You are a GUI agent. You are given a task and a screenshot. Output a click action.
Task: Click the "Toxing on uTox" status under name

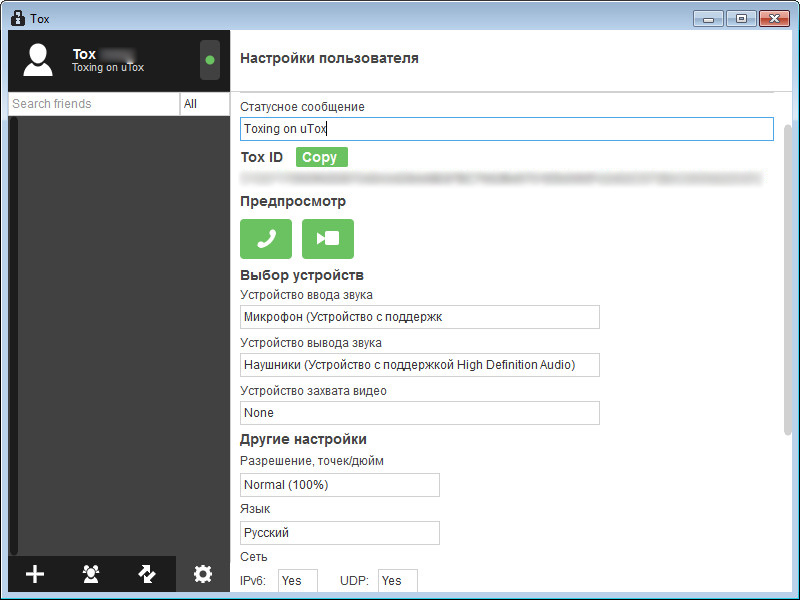[108, 67]
